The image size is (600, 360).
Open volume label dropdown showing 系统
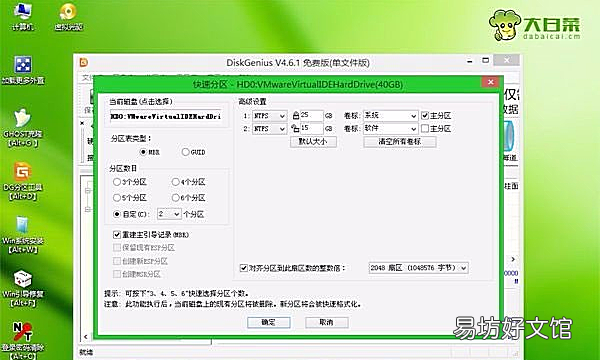pos(390,116)
